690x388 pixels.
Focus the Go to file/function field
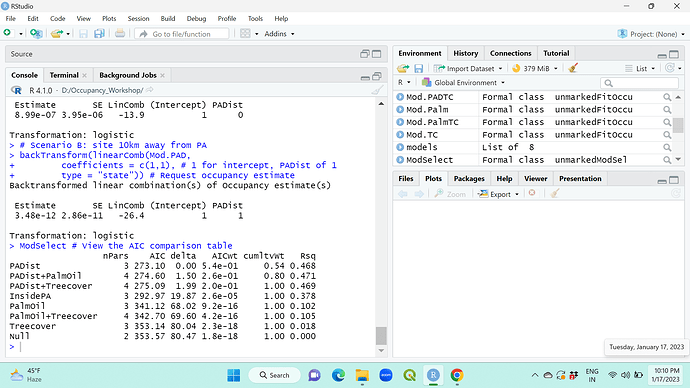coord(182,34)
